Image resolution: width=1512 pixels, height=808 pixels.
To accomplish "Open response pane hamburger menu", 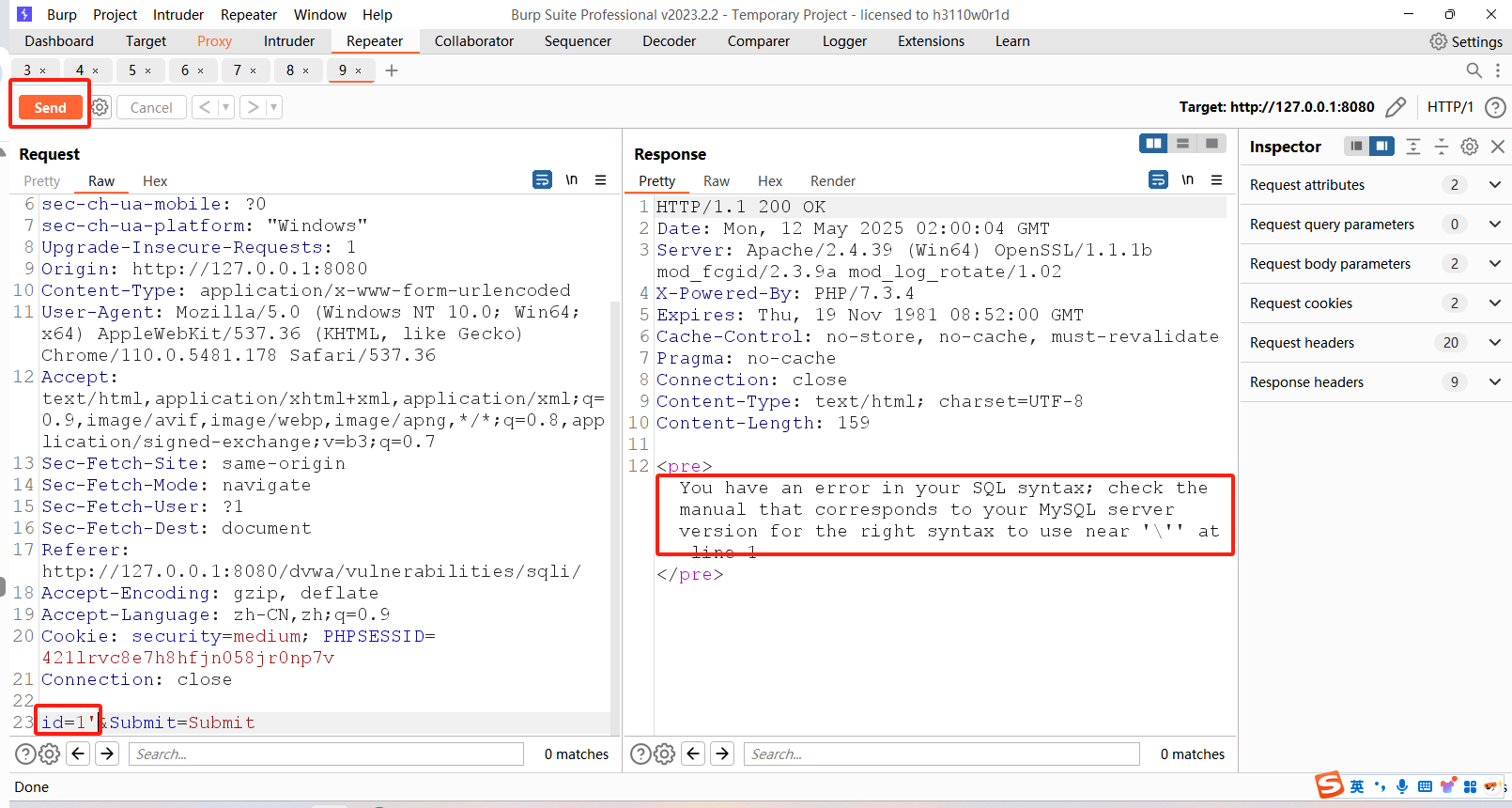I will point(1217,179).
